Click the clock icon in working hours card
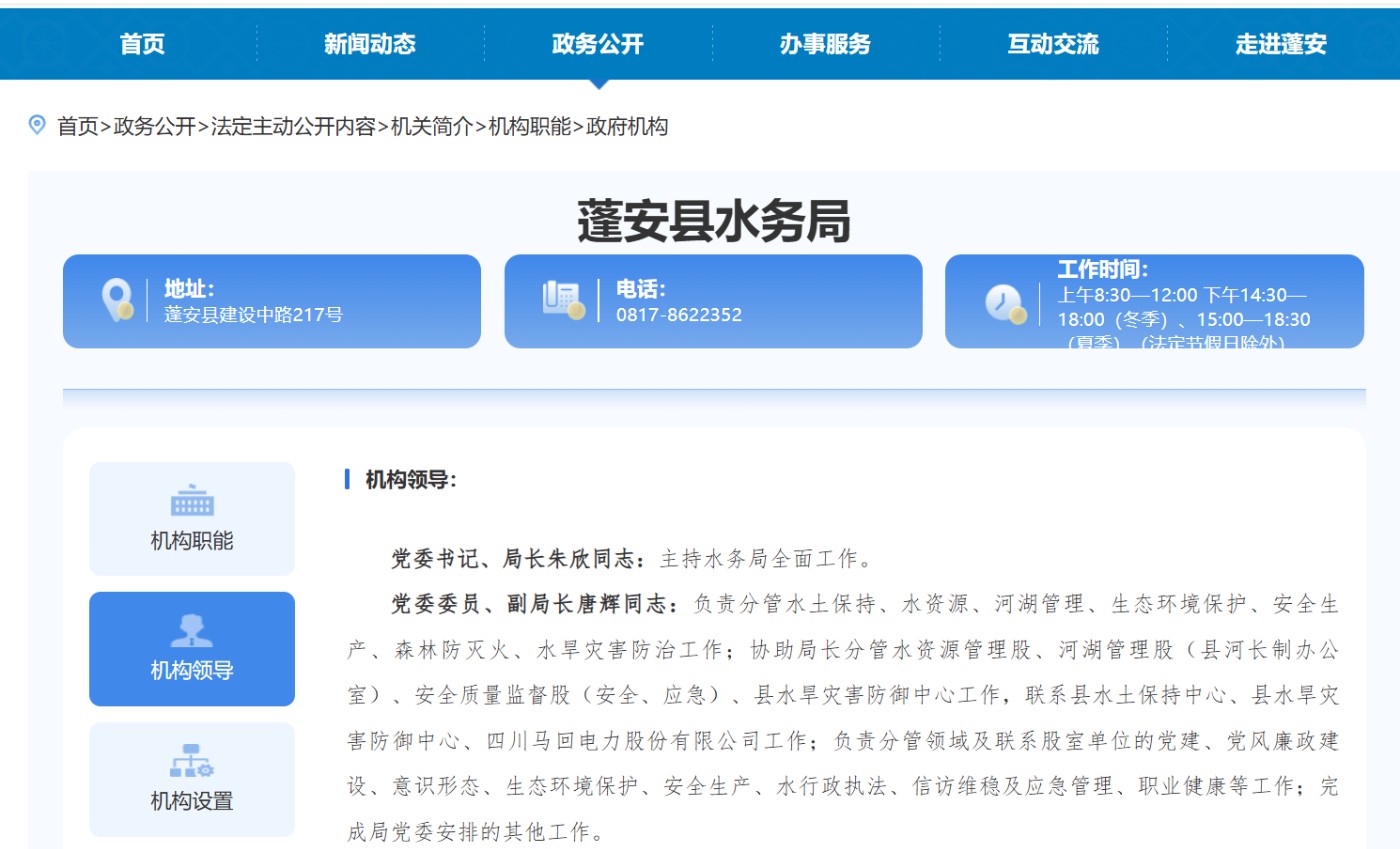Screen dimensions: 1400x849 (1005, 303)
